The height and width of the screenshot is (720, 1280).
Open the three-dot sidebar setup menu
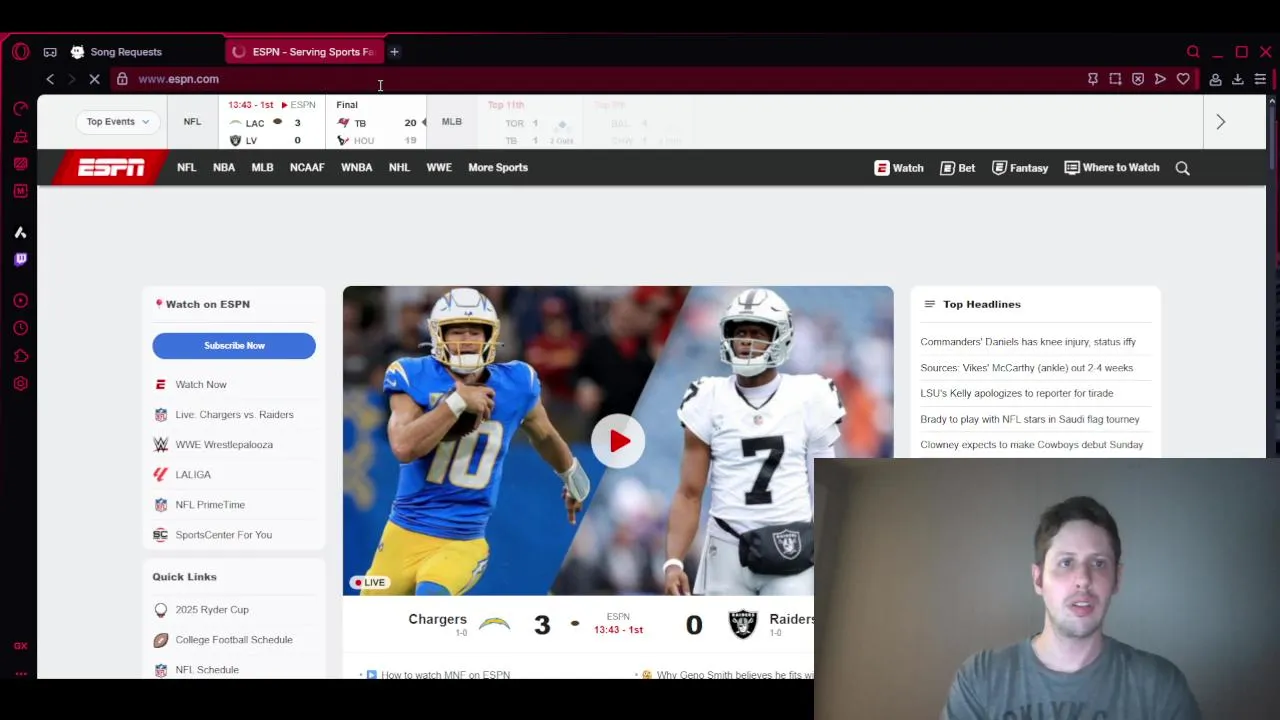(20, 674)
